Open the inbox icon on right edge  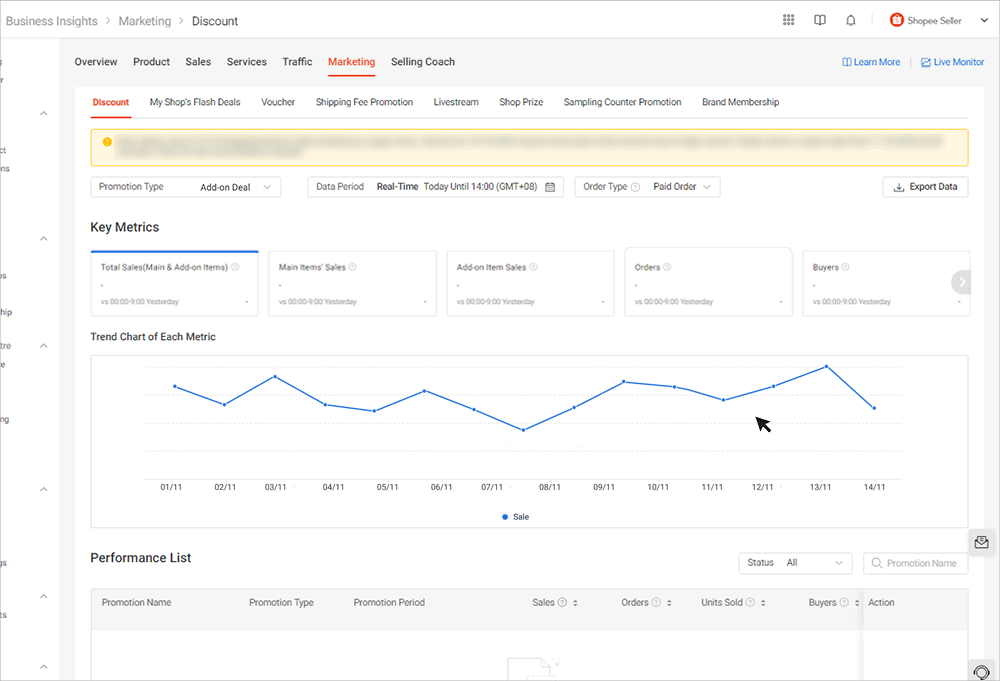[981, 542]
